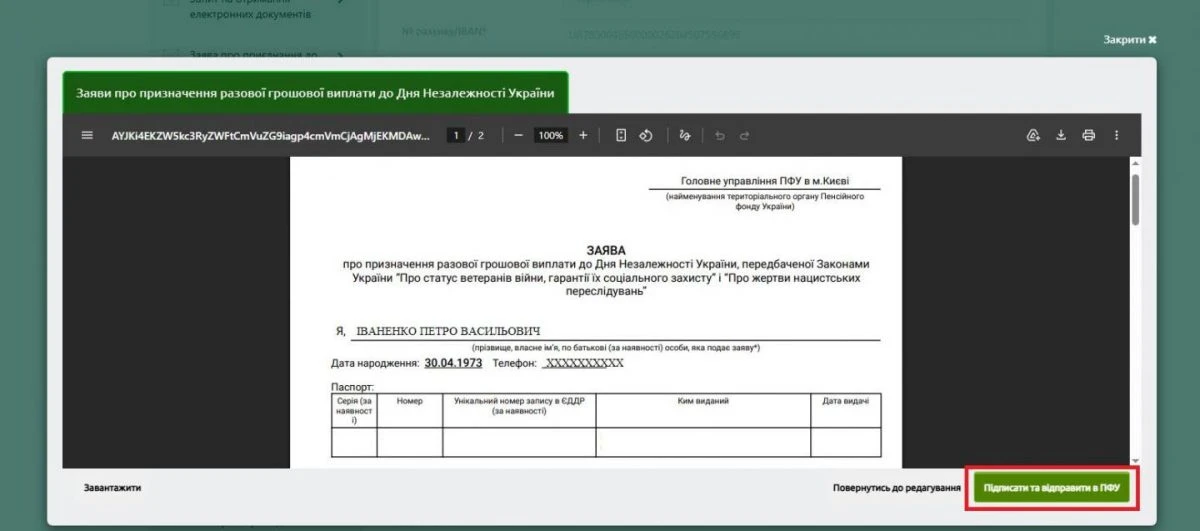This screenshot has width=1200, height=531.
Task: Print the PDF document
Action: point(1089,135)
